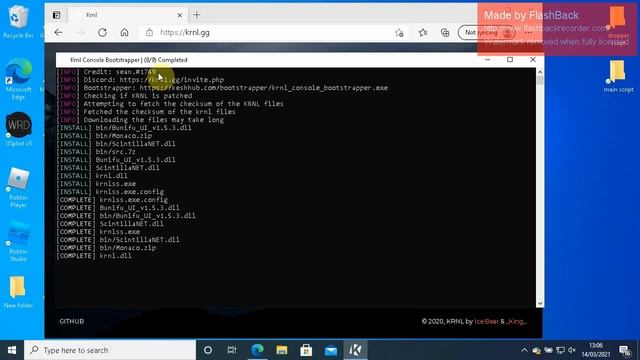Switch to the Krnl app on taskbar
The width and height of the screenshot is (640, 360).
click(355, 350)
